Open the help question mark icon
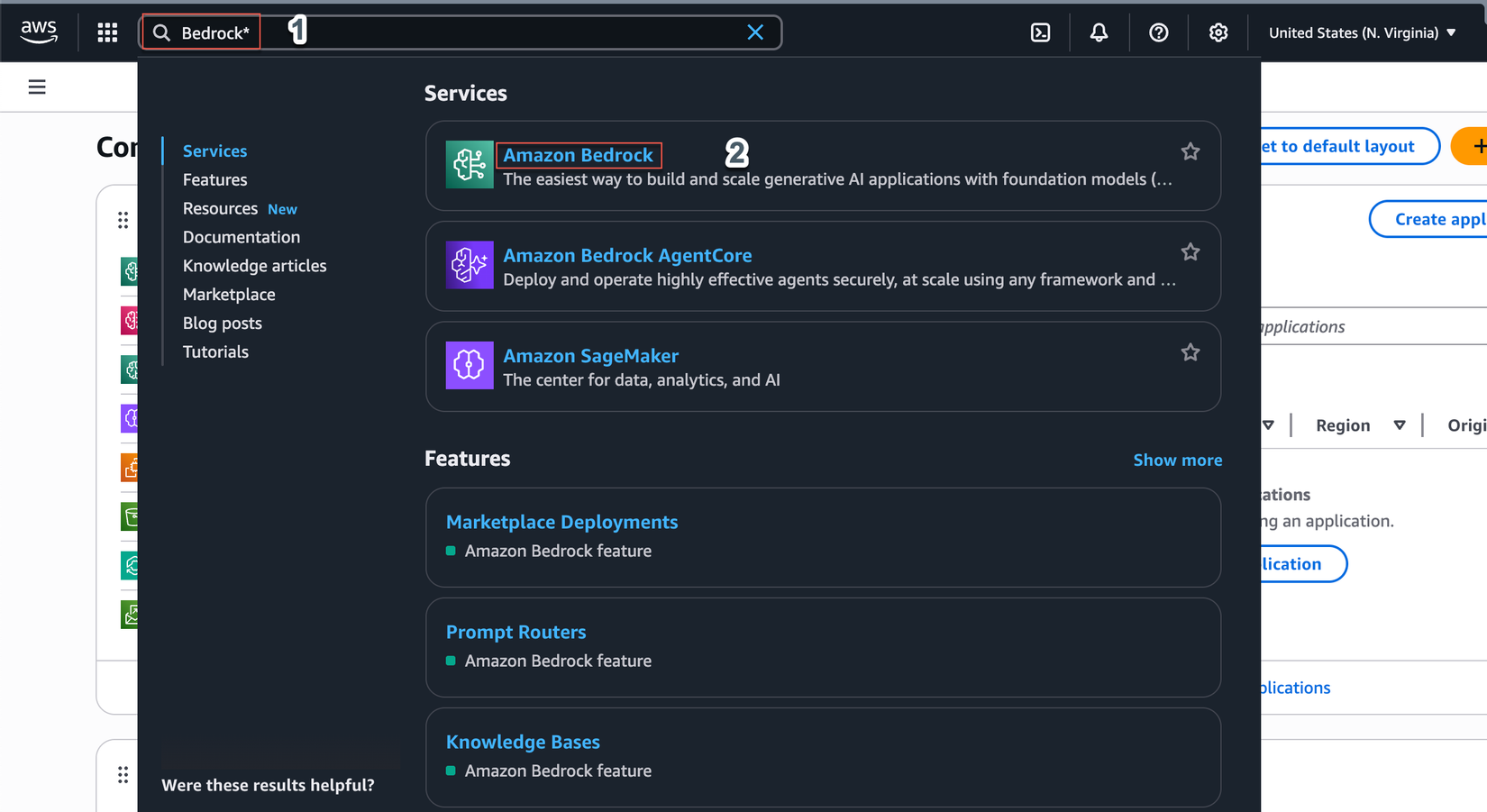The width and height of the screenshot is (1487, 812). (x=1158, y=32)
